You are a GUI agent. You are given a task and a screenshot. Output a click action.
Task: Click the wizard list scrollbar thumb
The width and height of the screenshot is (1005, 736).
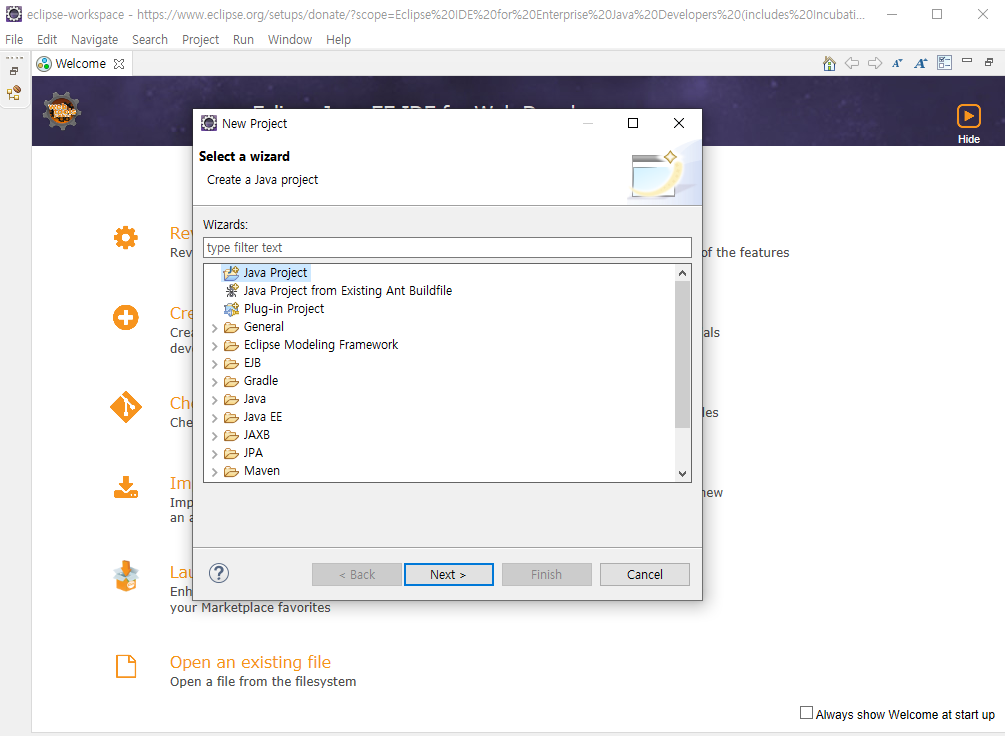pyautogui.click(x=683, y=355)
